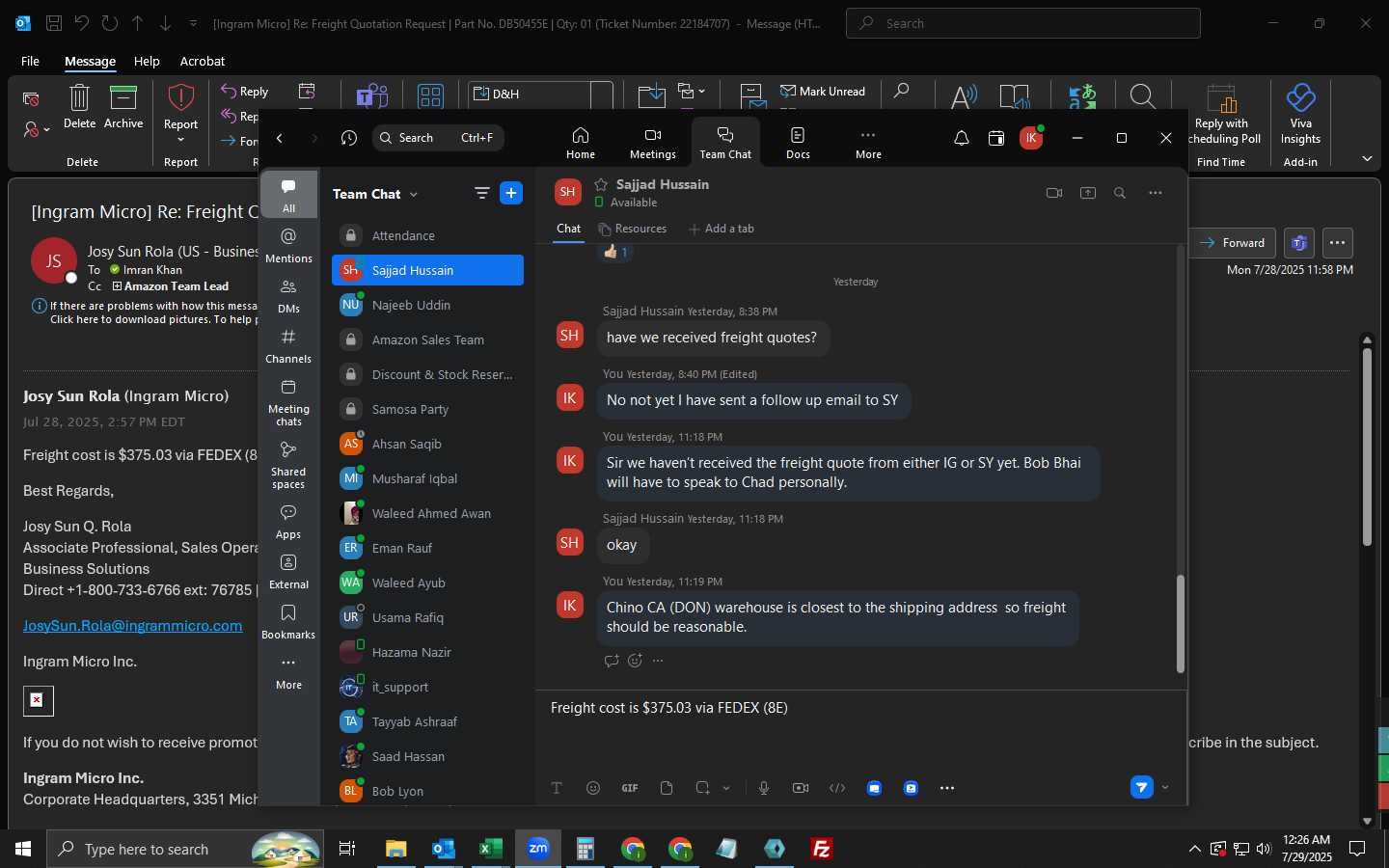1389x868 pixels.
Task: Open Mentions in Zoom sidebar
Action: (x=288, y=246)
